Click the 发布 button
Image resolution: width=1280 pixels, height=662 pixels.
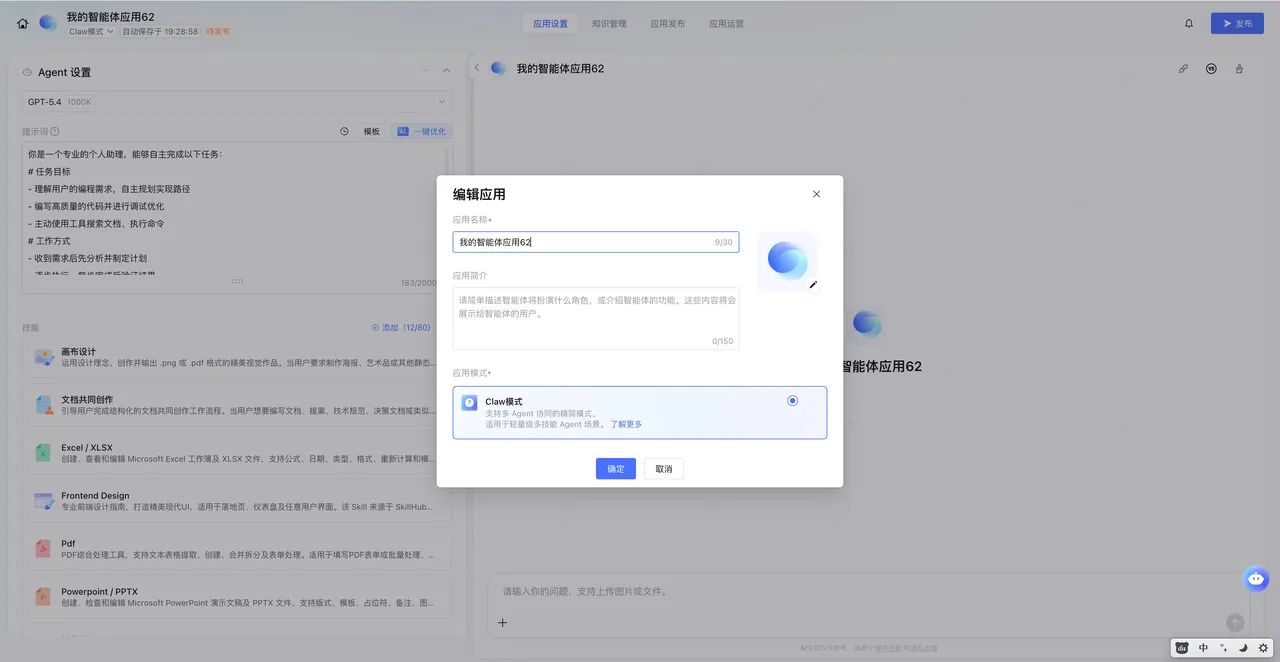pos(1237,23)
